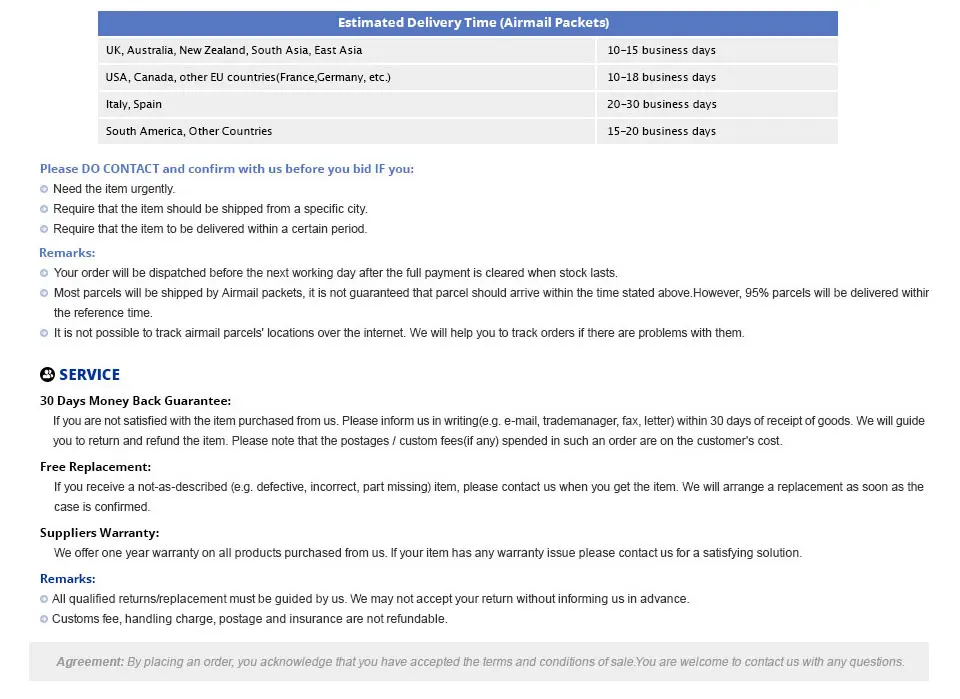Click the 'Italy, Spain' table cell
This screenshot has height=699, width=960.
coord(347,104)
